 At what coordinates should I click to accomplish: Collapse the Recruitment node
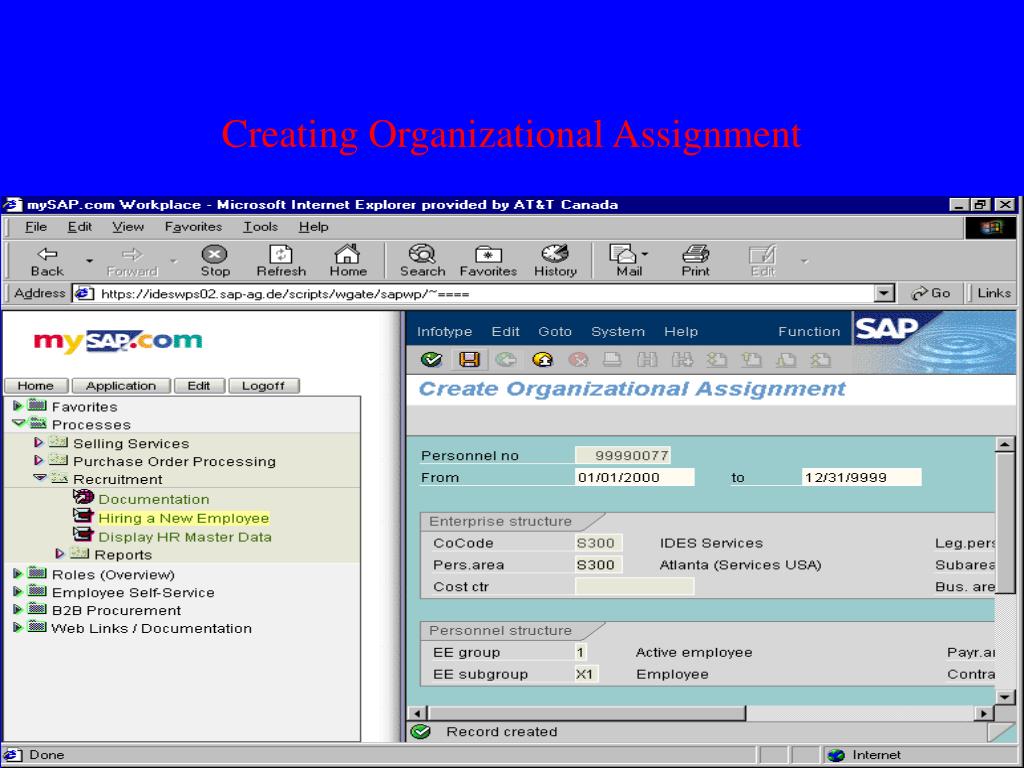(40, 478)
